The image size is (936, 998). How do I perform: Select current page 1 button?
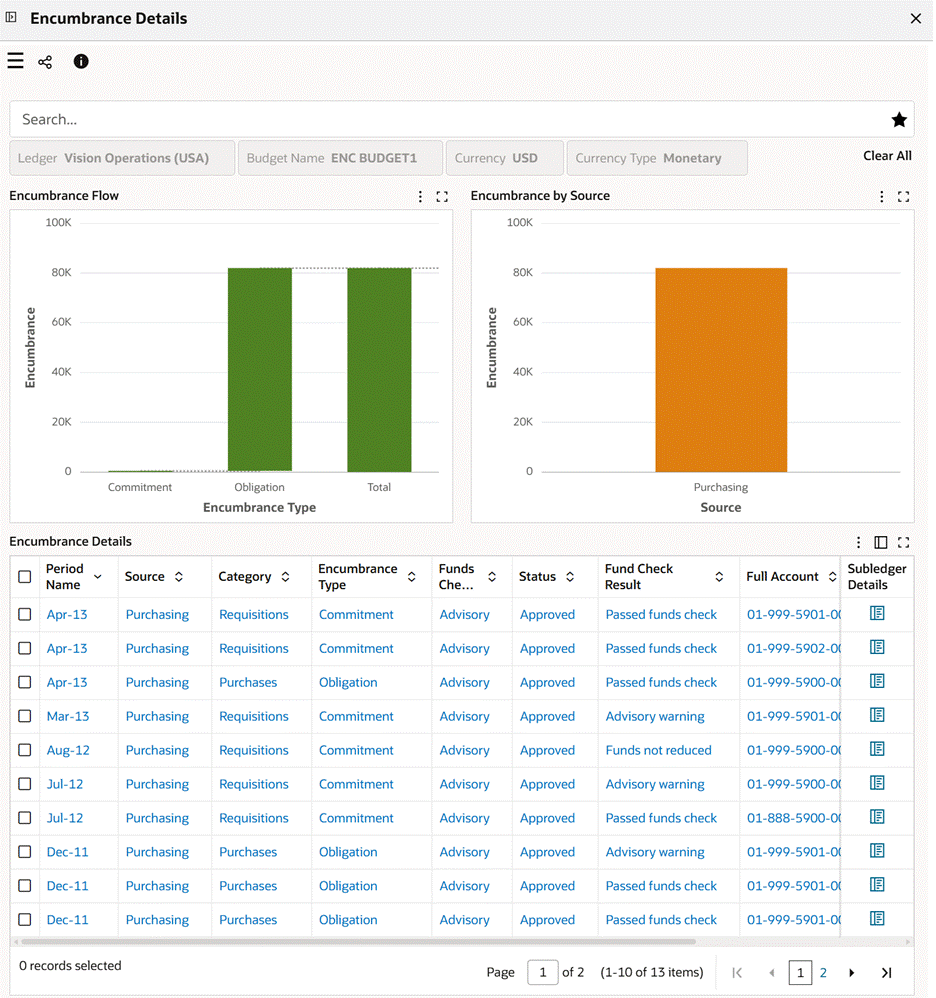point(800,973)
